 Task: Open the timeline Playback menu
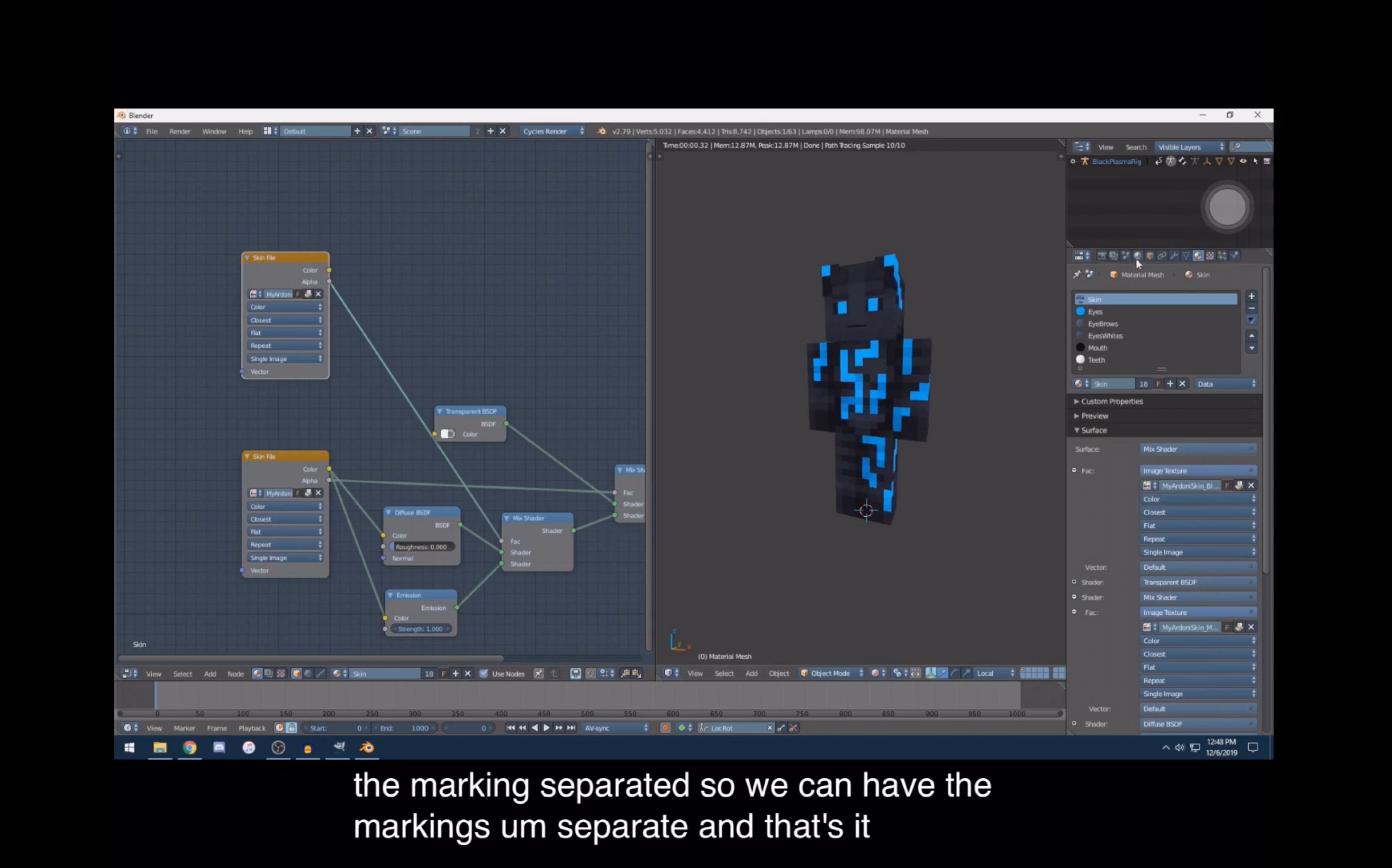pyautogui.click(x=252, y=728)
